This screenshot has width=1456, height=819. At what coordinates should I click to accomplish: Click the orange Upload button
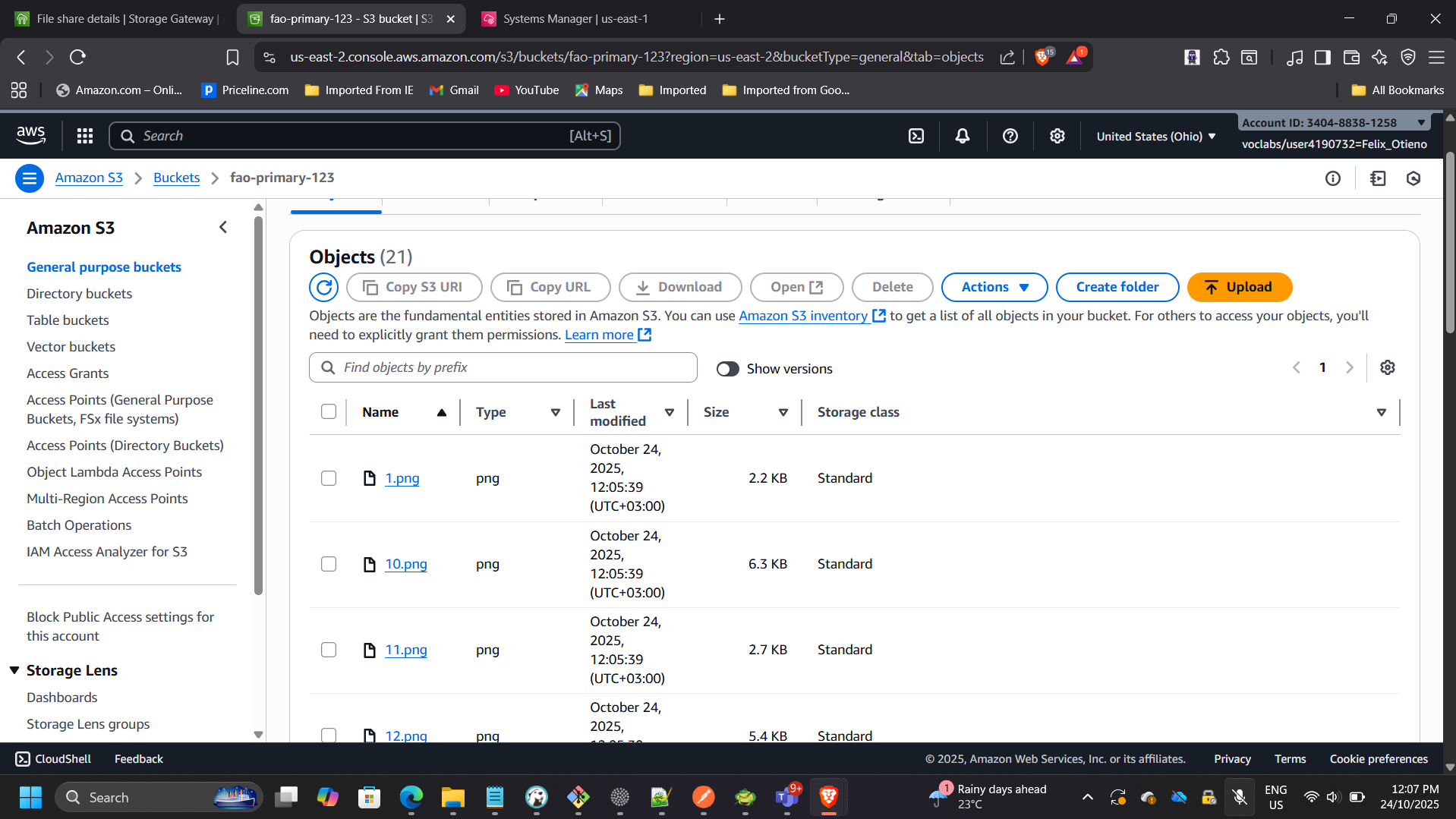[x=1239, y=287]
